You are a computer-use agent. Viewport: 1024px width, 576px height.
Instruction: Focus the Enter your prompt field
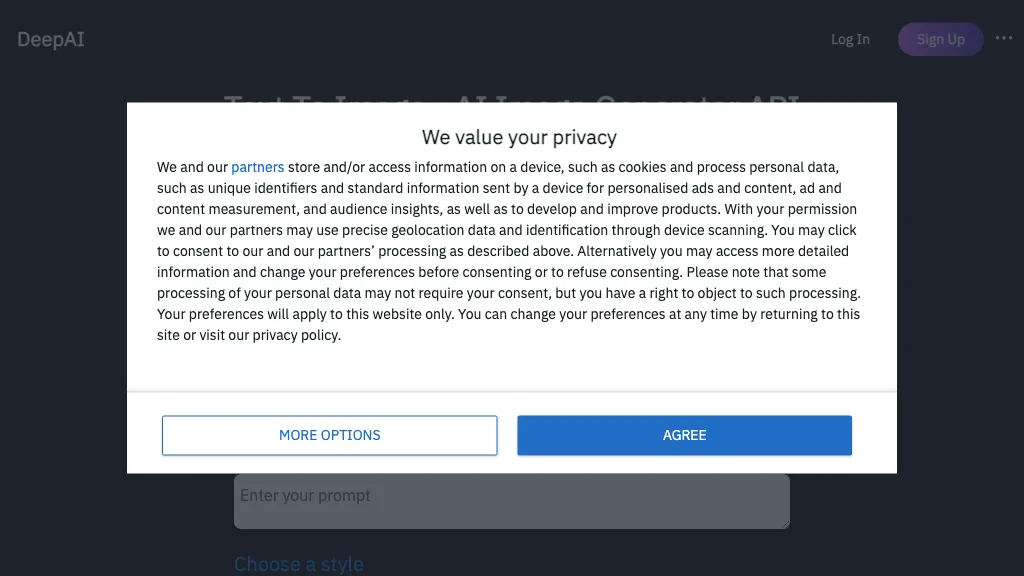510,501
